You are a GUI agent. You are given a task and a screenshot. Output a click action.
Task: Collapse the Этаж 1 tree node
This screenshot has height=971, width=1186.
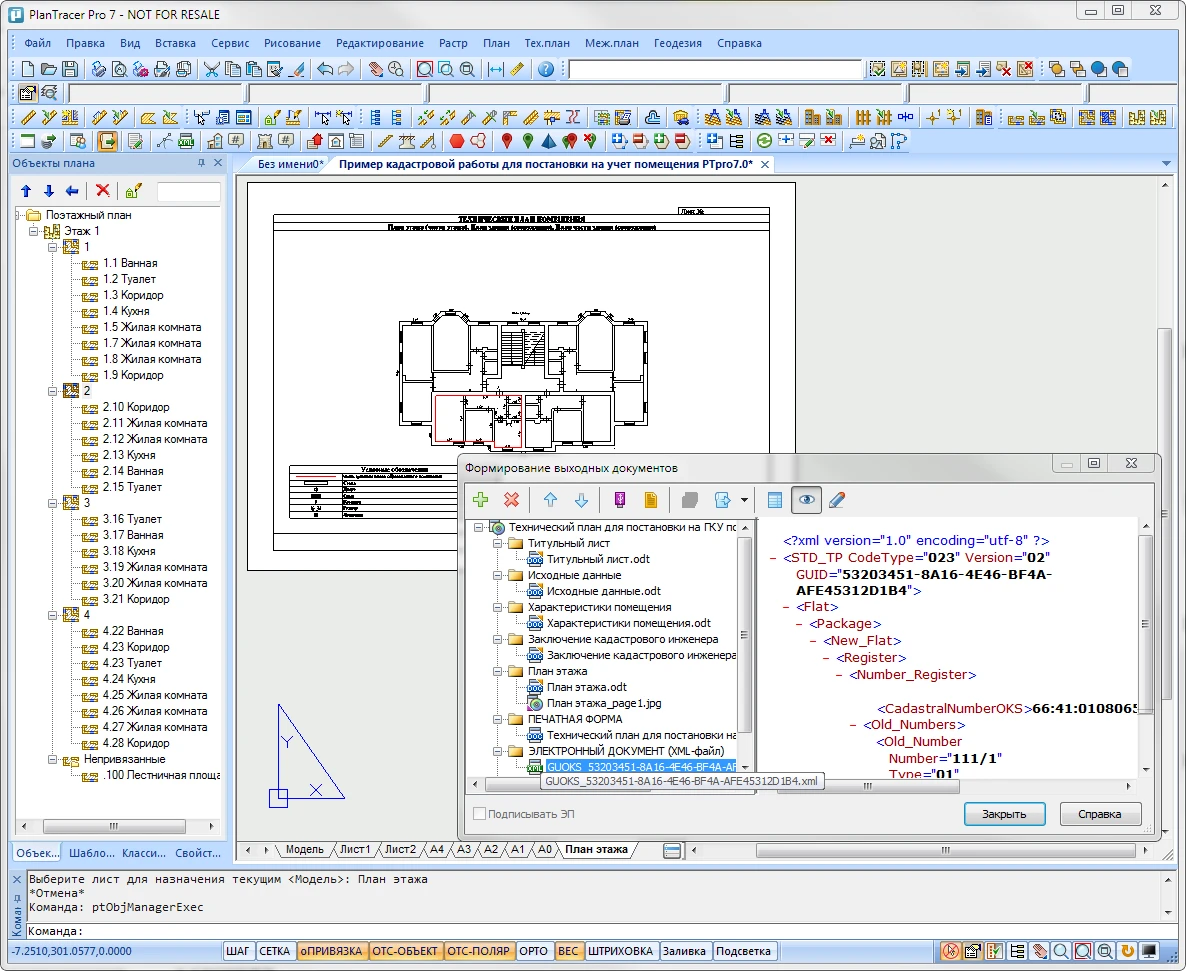pyautogui.click(x=34, y=231)
